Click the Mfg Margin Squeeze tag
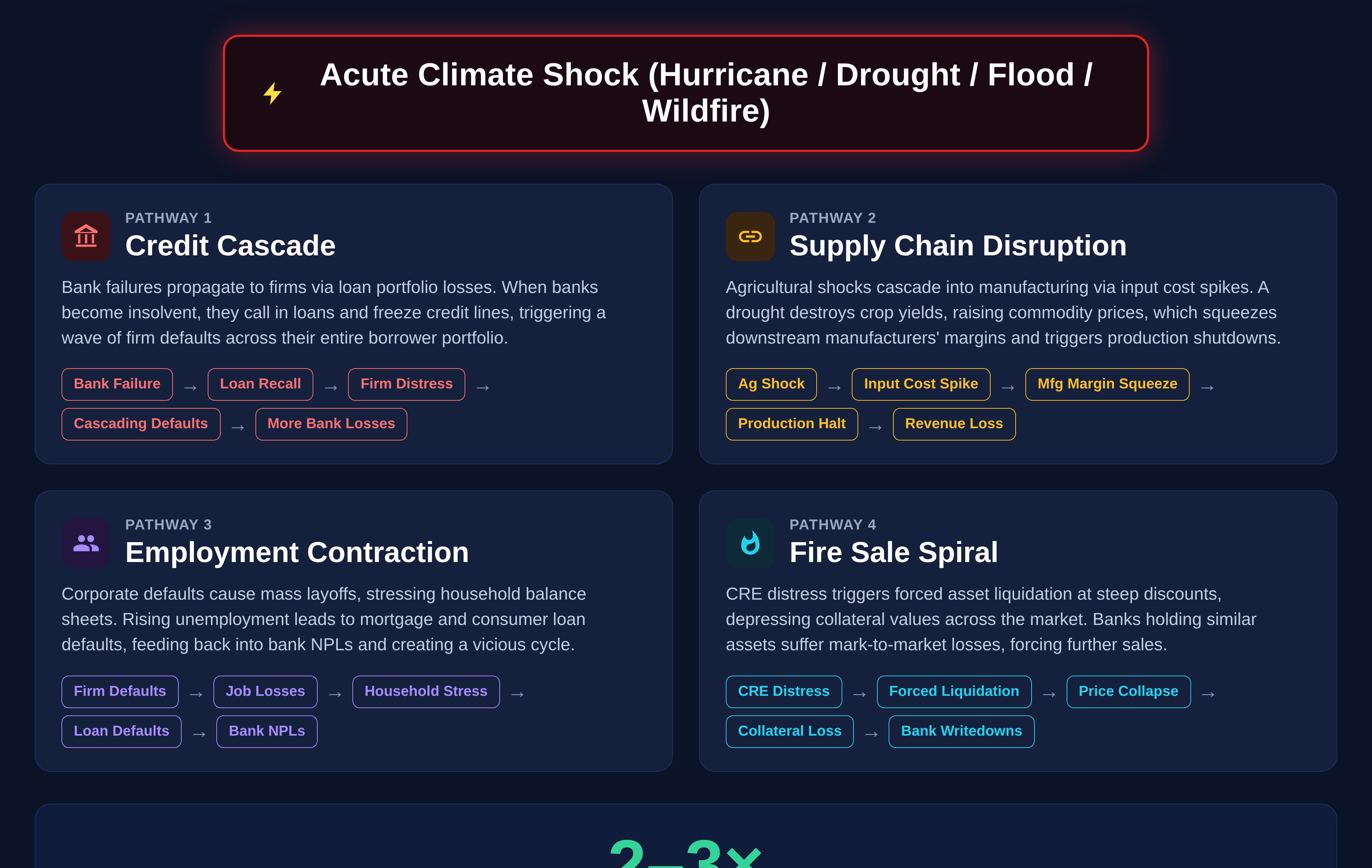The image size is (1372, 868). 1106,384
